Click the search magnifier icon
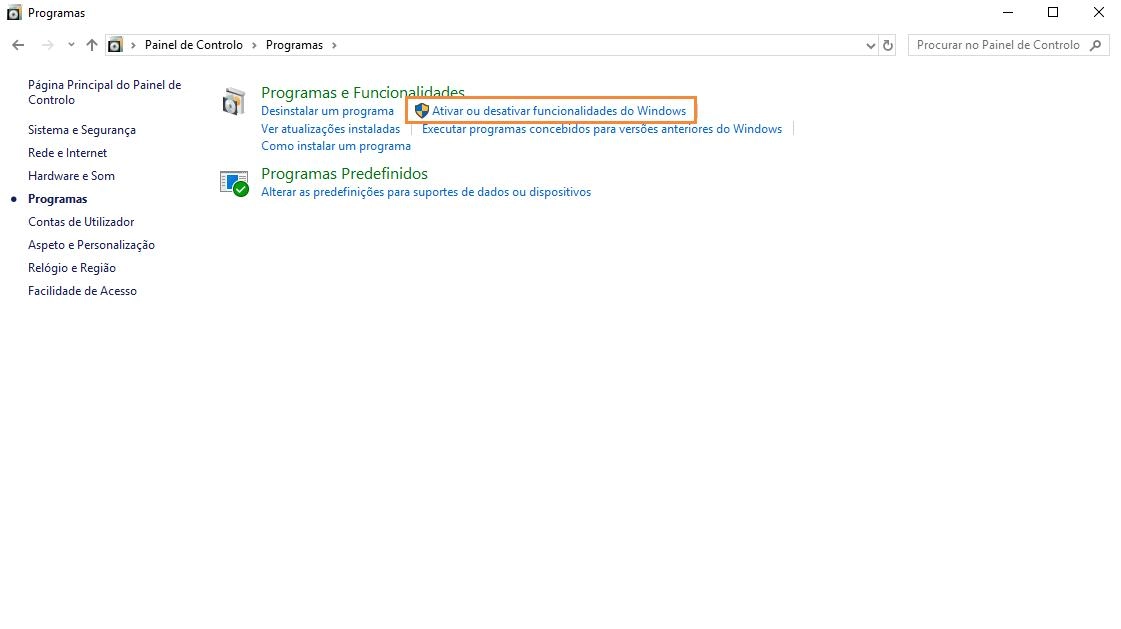 [1096, 45]
